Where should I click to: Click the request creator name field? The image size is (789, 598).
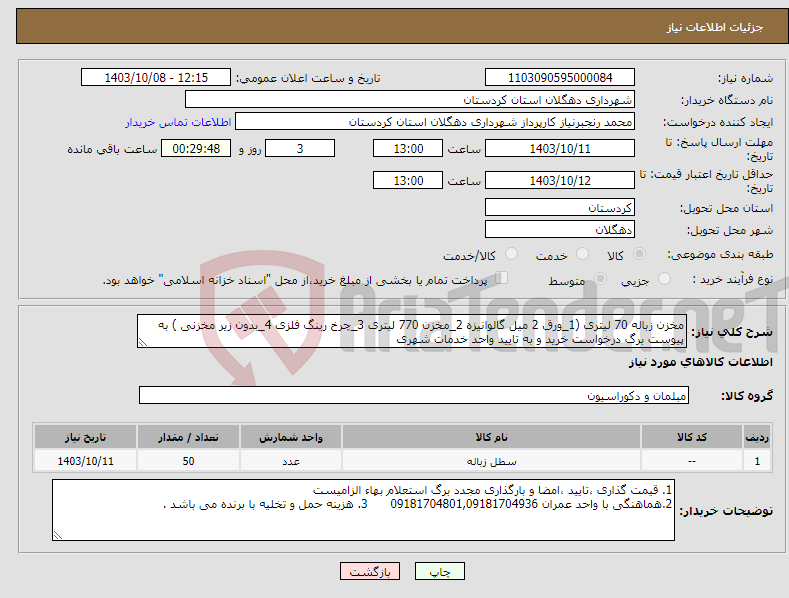pyautogui.click(x=435, y=122)
